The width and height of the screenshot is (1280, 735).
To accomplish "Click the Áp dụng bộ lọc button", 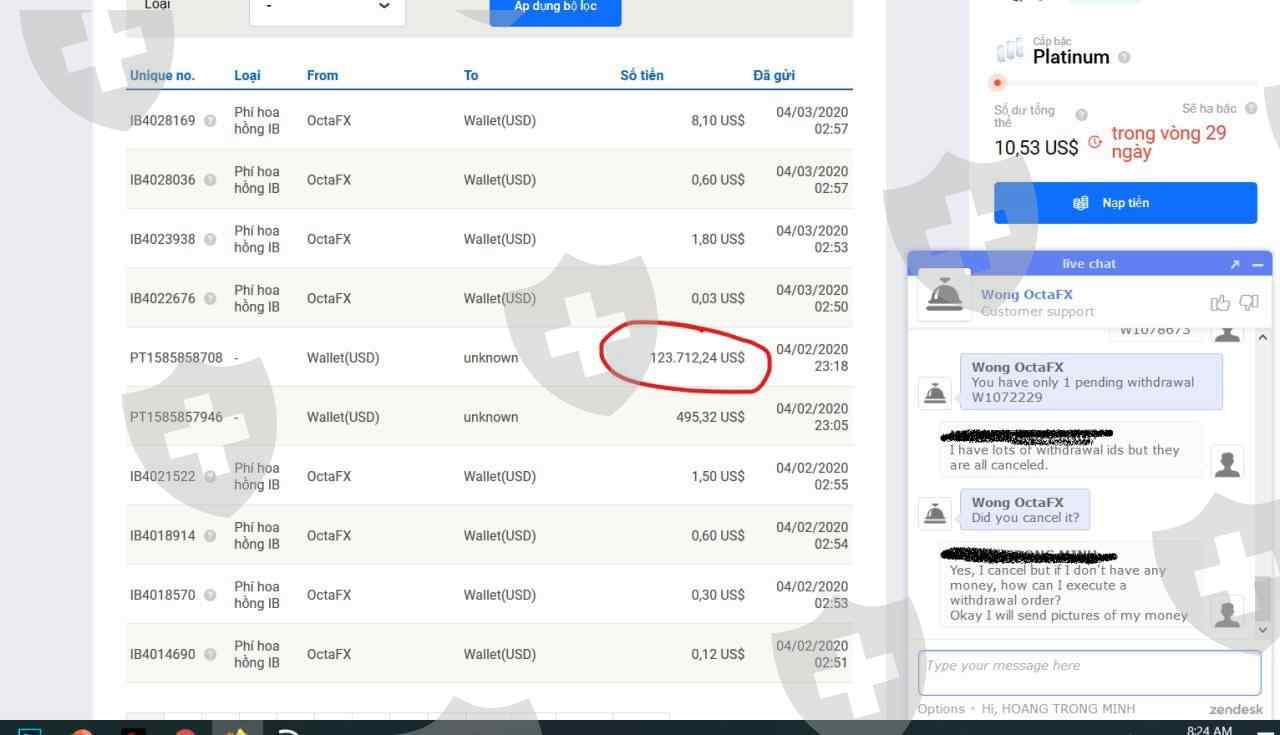I will click(x=555, y=8).
